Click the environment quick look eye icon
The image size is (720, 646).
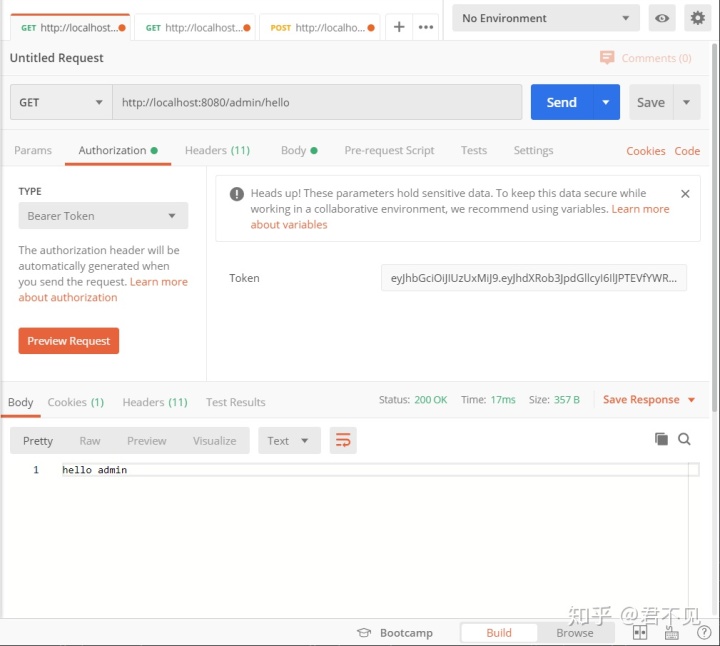(662, 18)
